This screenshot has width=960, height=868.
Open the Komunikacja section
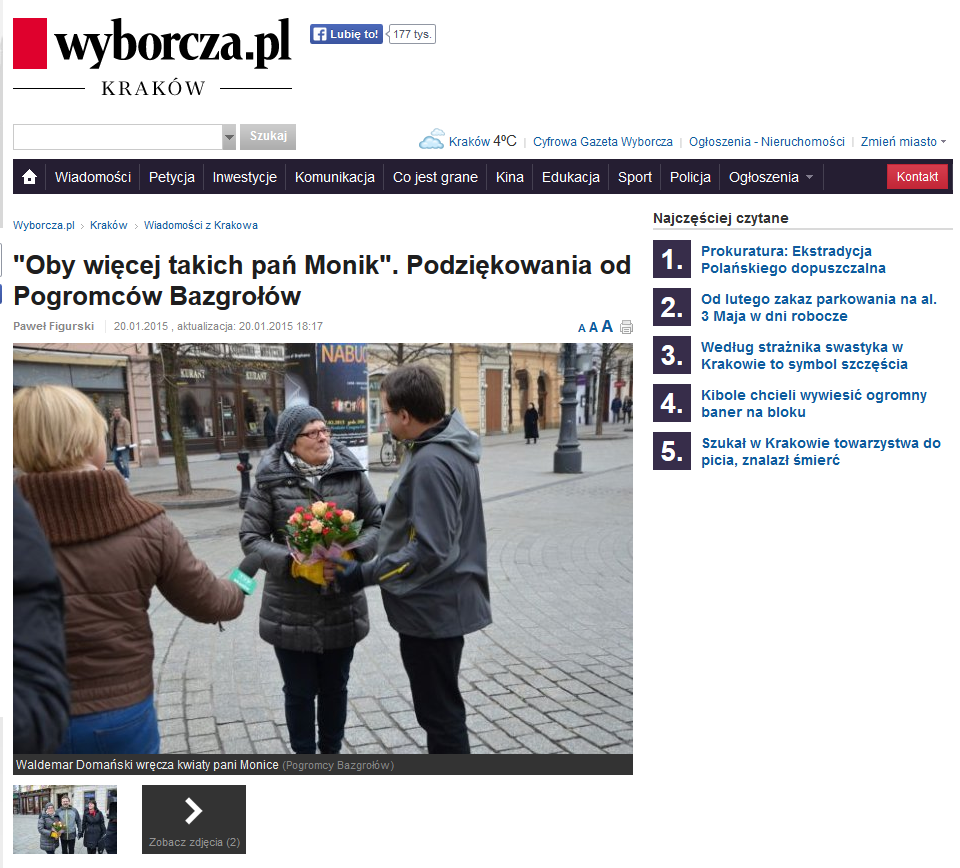coord(334,177)
